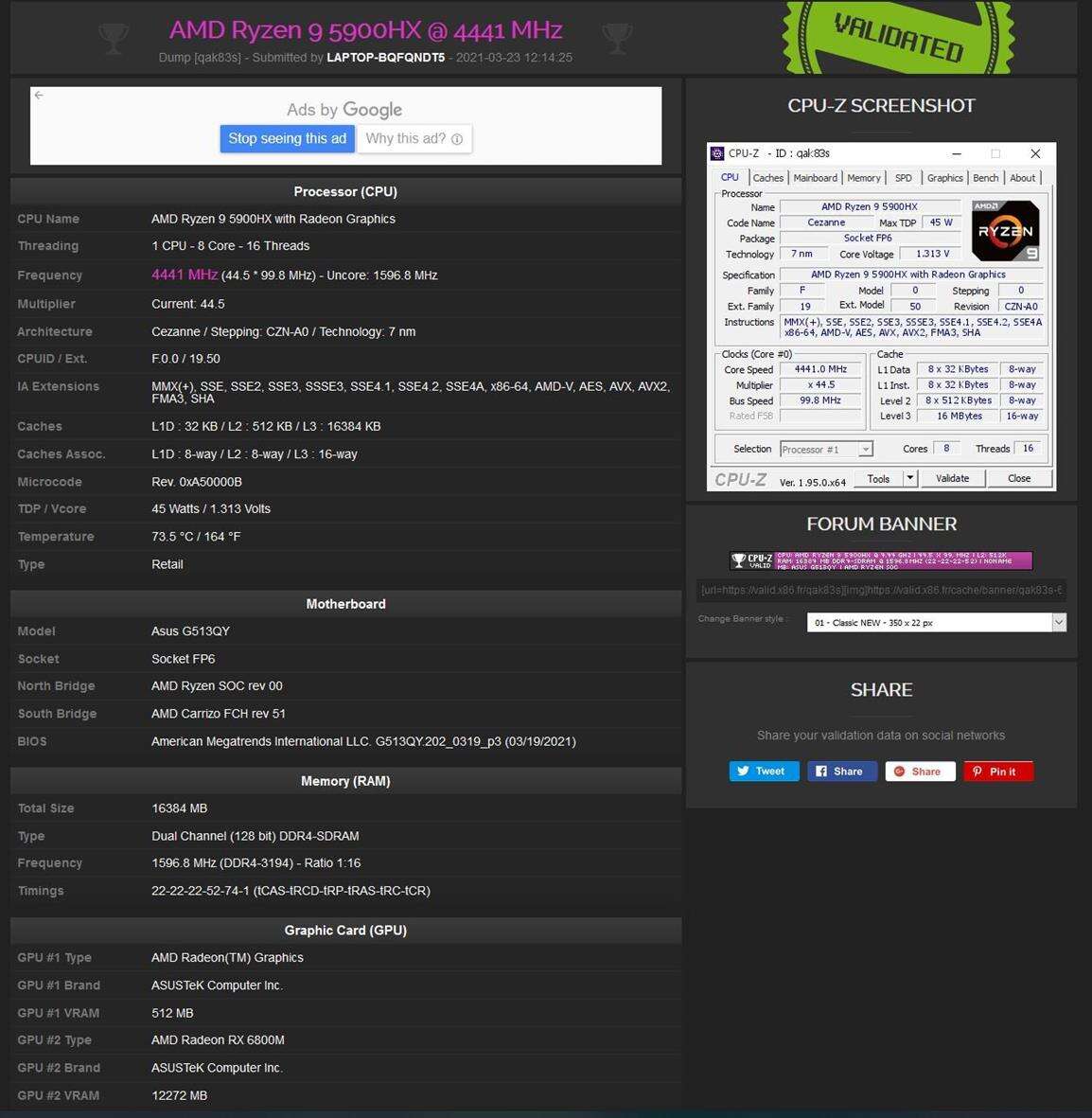
Task: Open the 4441 MHz frequency link
Action: pyautogui.click(x=184, y=275)
